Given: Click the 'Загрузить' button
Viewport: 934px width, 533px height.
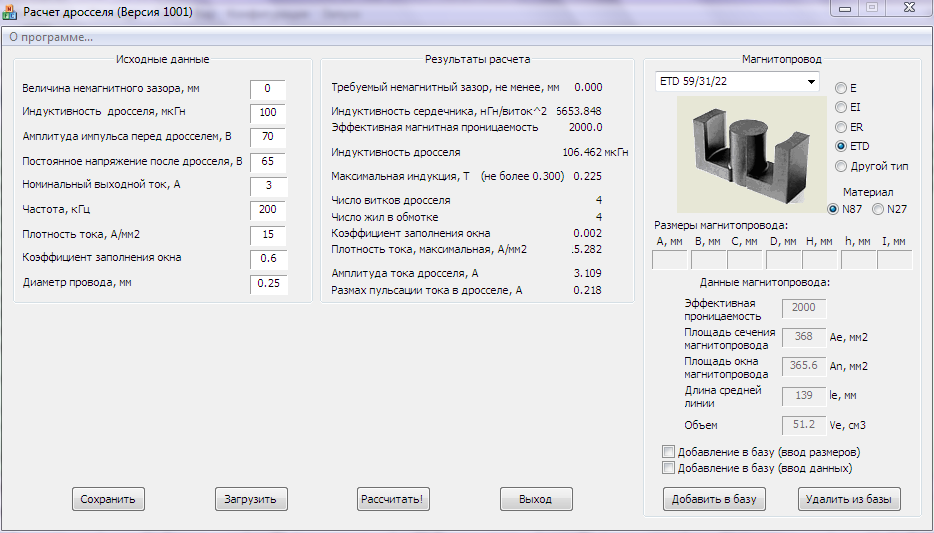Looking at the screenshot, I should (x=251, y=499).
